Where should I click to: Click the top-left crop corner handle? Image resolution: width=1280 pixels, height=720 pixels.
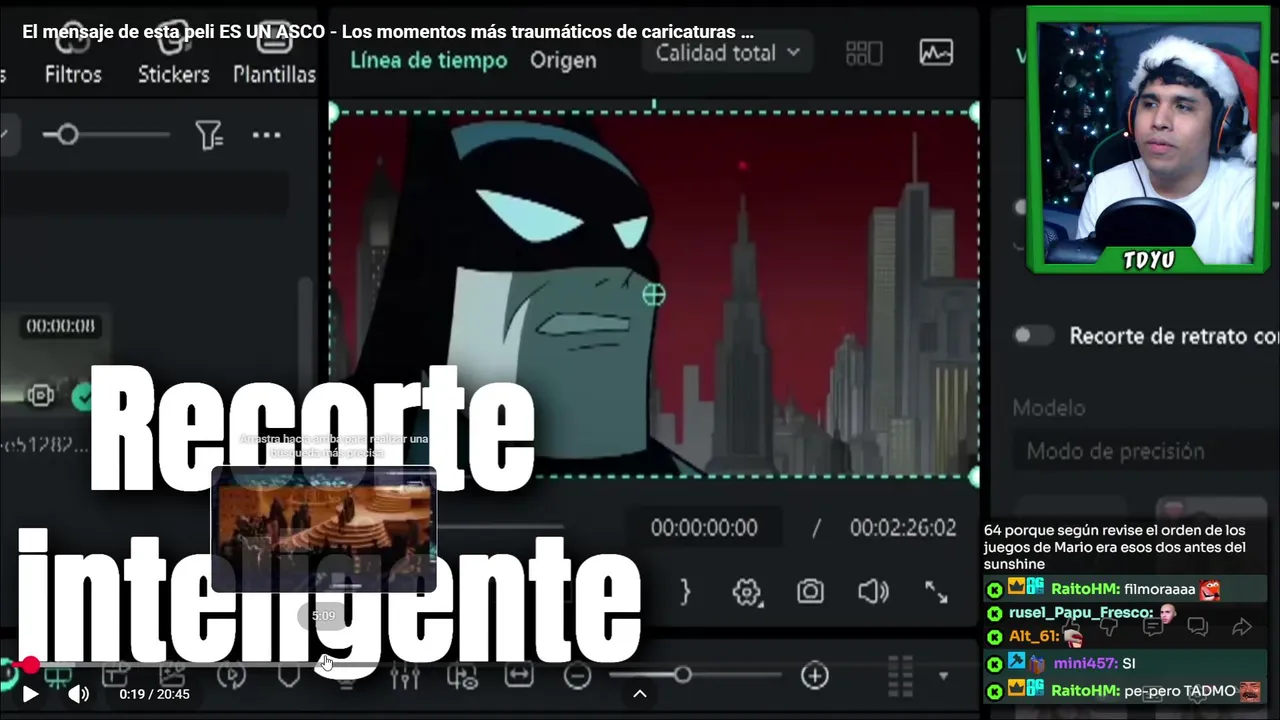tap(333, 113)
